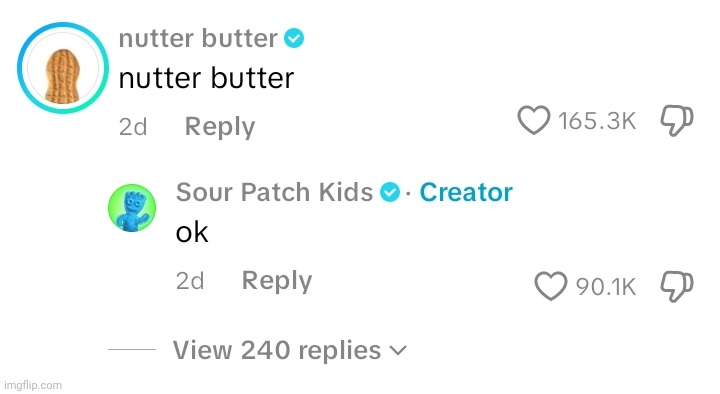This screenshot has height=394, width=720.
Task: Click the imgflip.com watermark
Action: 33,385
